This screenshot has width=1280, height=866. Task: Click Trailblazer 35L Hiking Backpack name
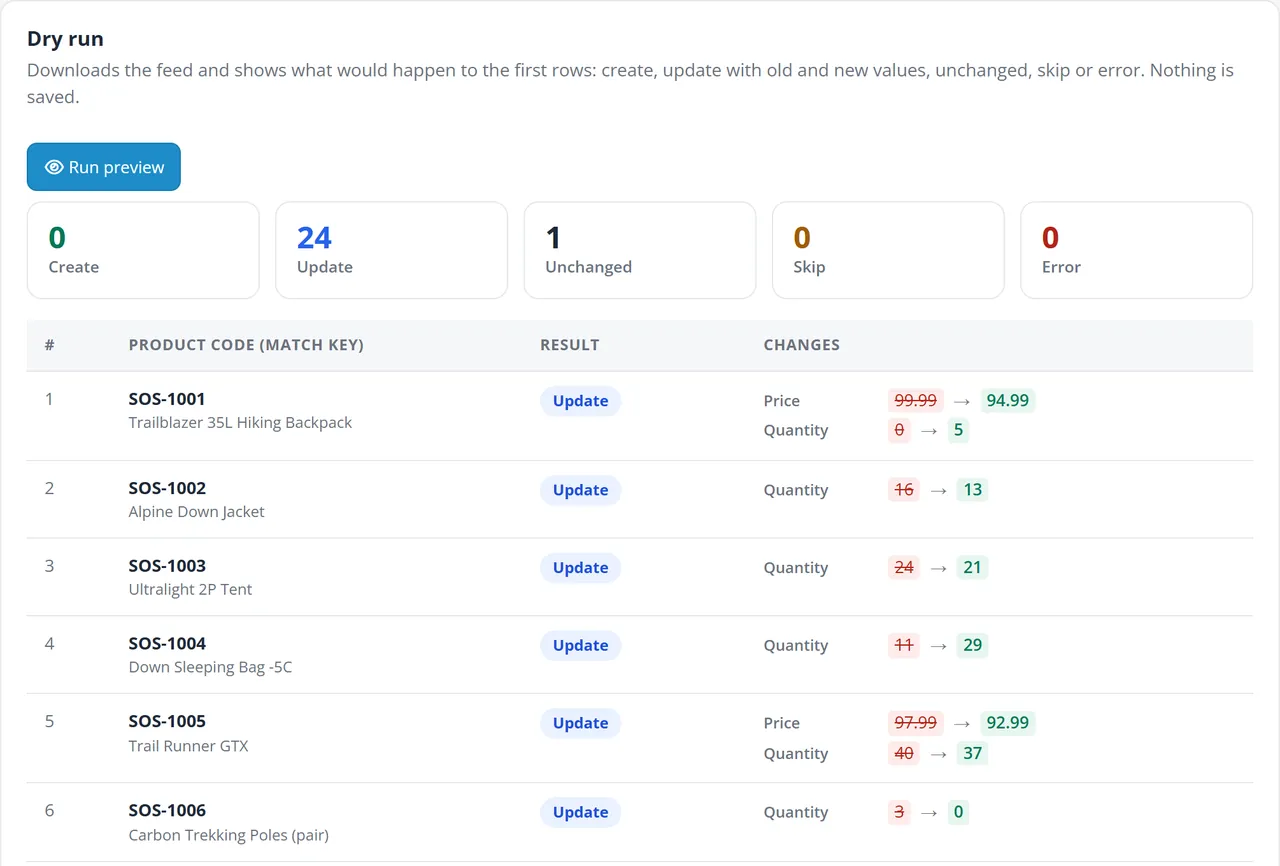point(240,423)
